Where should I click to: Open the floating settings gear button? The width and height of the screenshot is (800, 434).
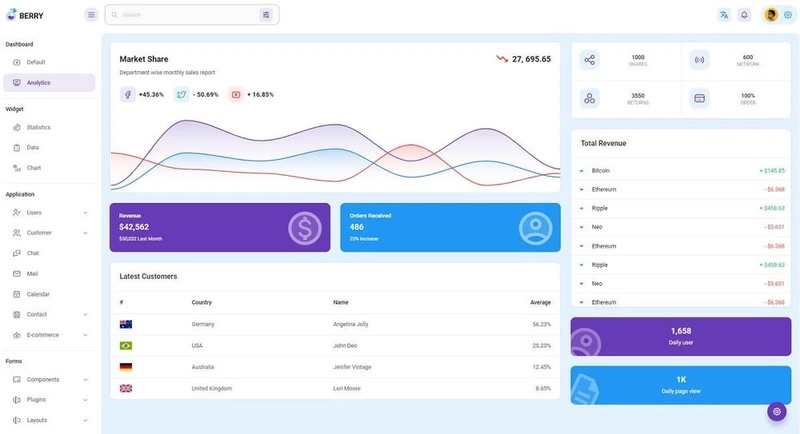(777, 412)
